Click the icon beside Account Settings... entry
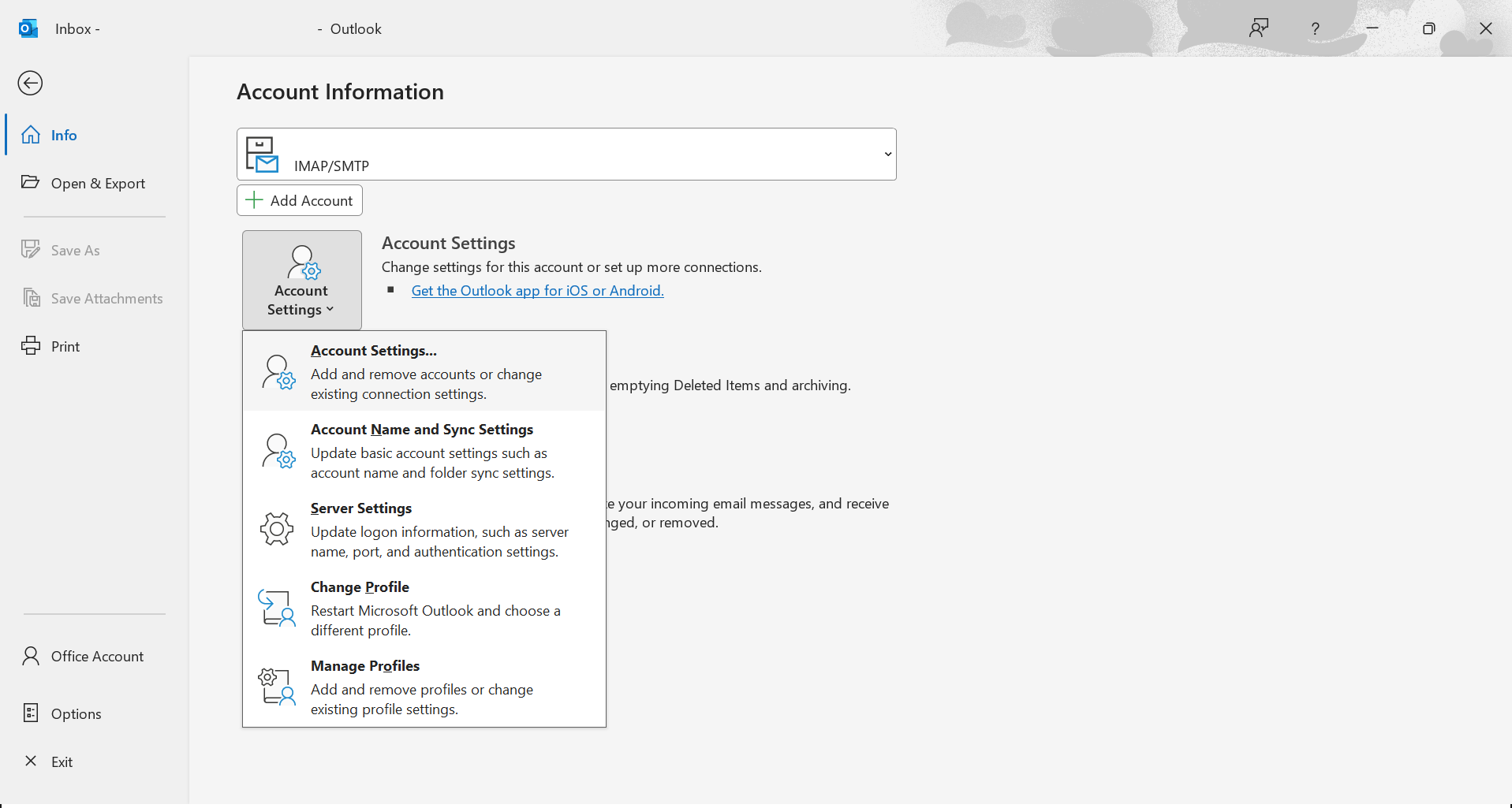This screenshot has width=1512, height=808. 278,372
